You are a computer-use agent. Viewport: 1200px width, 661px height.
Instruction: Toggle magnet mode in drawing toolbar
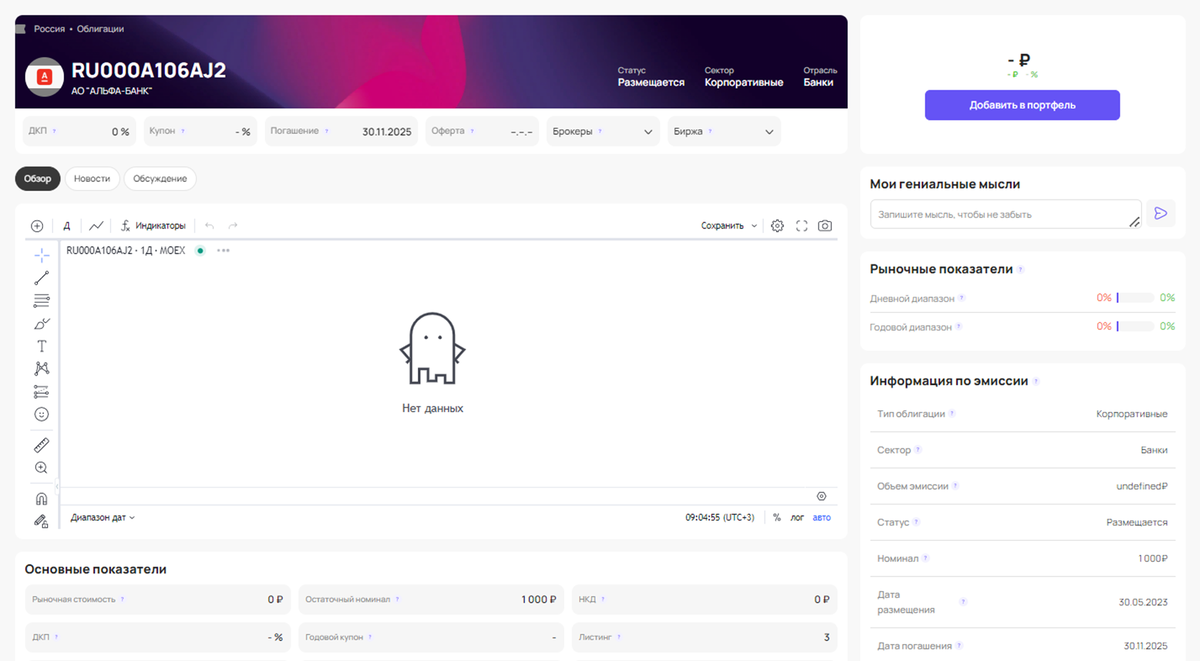coord(42,498)
